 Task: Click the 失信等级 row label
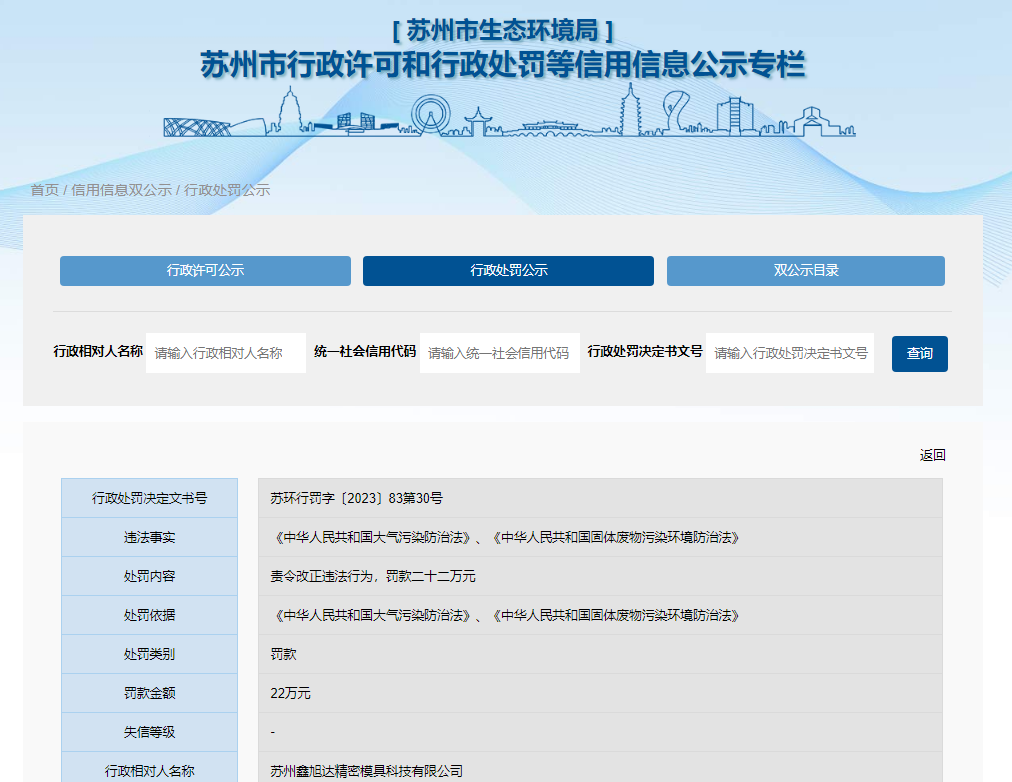click(149, 732)
